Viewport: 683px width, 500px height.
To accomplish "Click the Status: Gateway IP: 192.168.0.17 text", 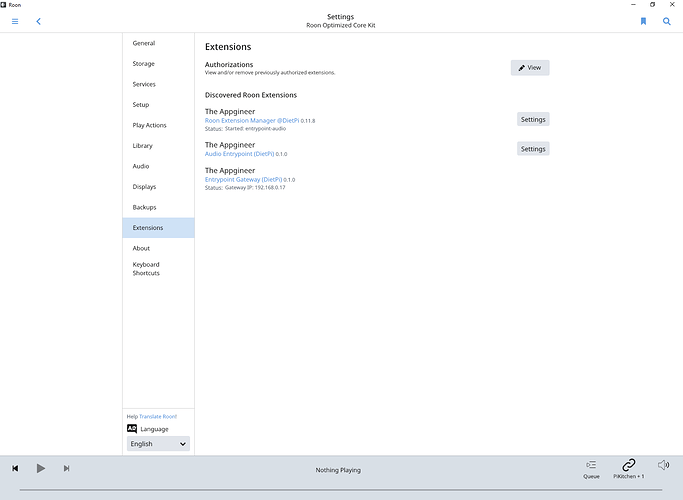I will click(x=245, y=188).
